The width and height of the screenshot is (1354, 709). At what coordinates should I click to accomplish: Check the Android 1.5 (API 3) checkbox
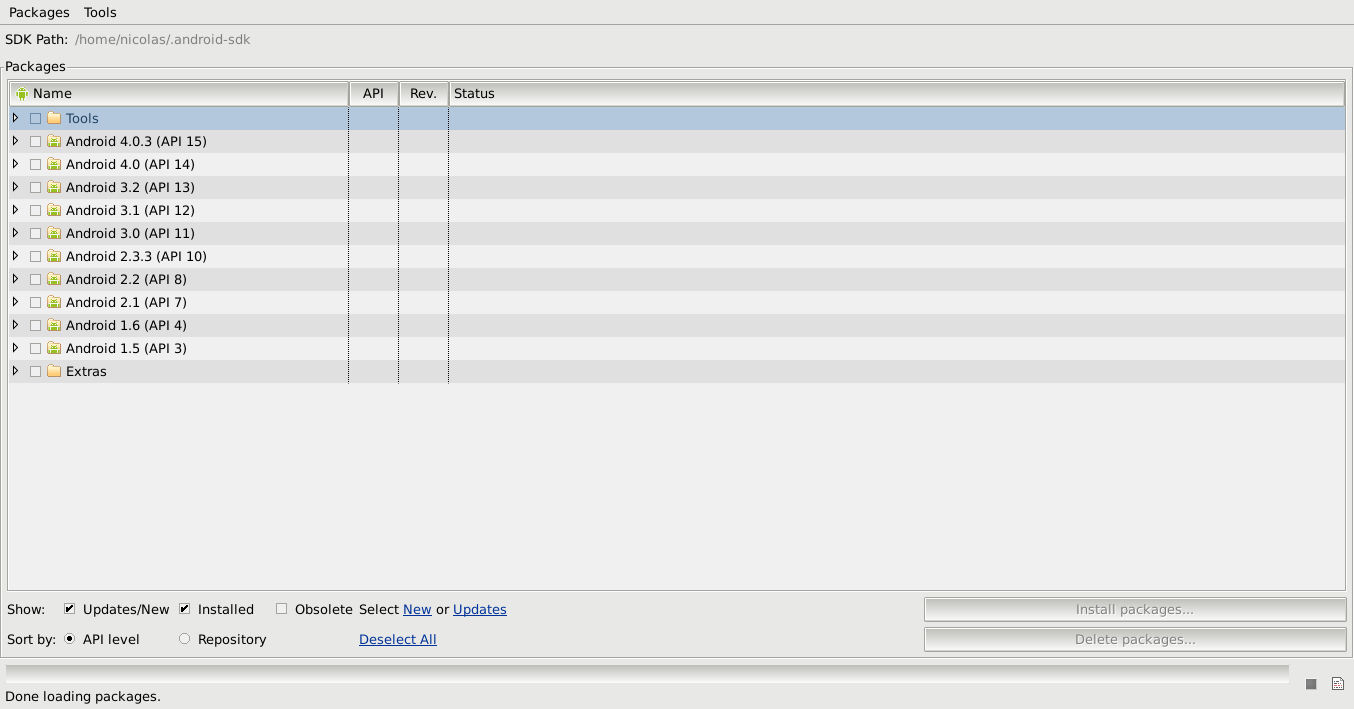click(36, 348)
